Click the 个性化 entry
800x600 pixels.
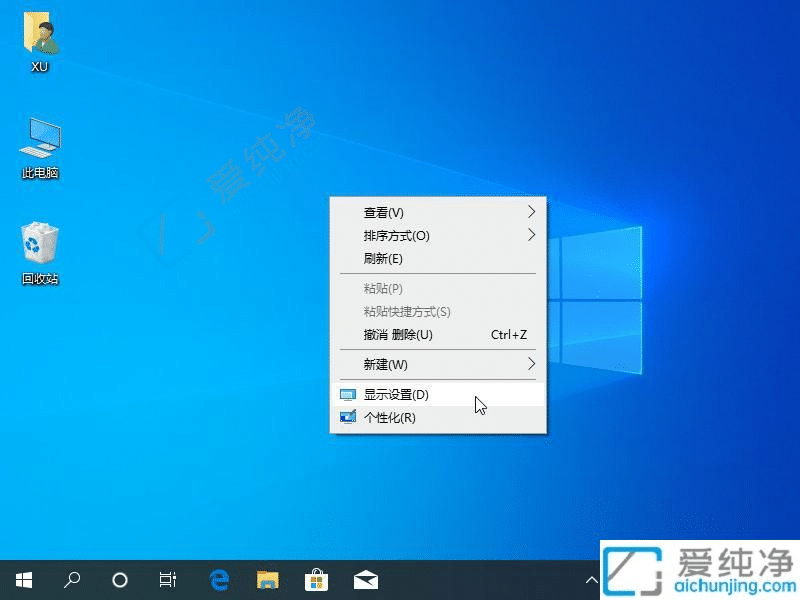pyautogui.click(x=390, y=417)
